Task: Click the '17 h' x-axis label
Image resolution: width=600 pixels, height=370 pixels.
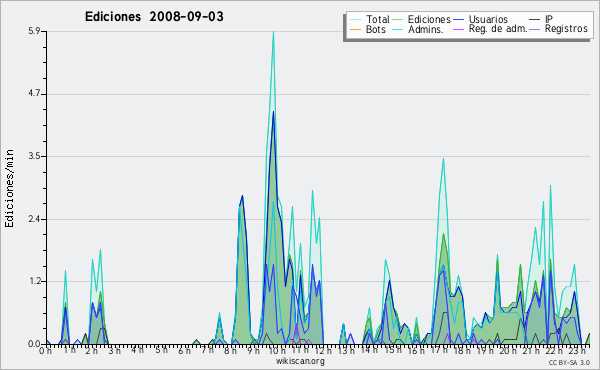Action: click(439, 350)
